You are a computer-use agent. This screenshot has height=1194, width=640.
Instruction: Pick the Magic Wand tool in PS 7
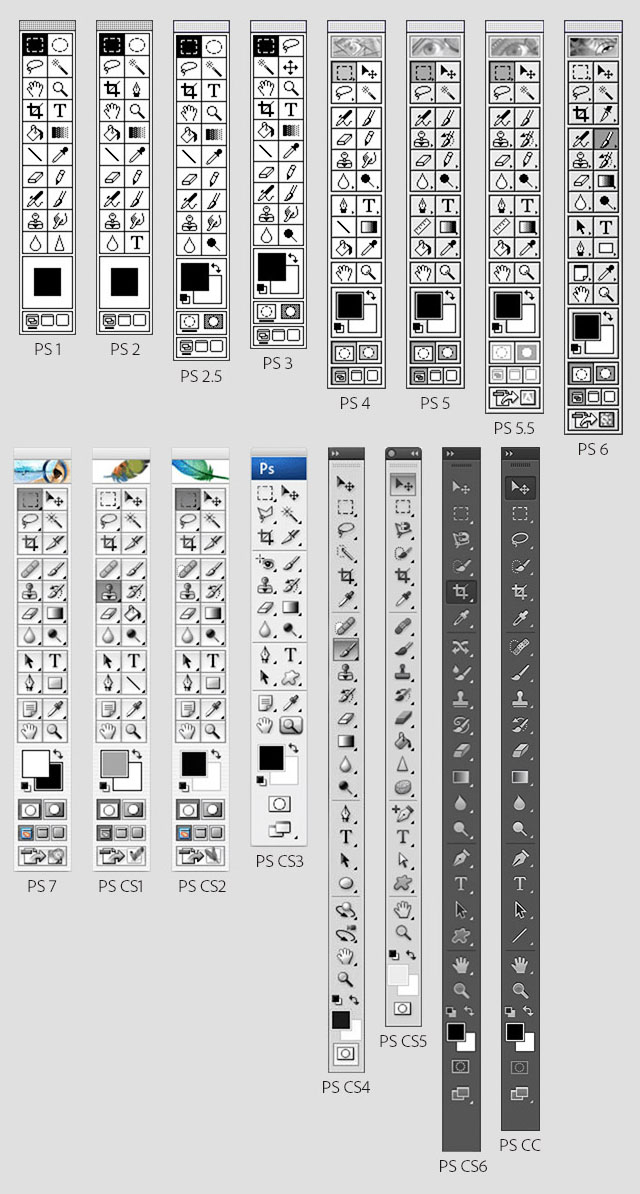click(x=53, y=520)
